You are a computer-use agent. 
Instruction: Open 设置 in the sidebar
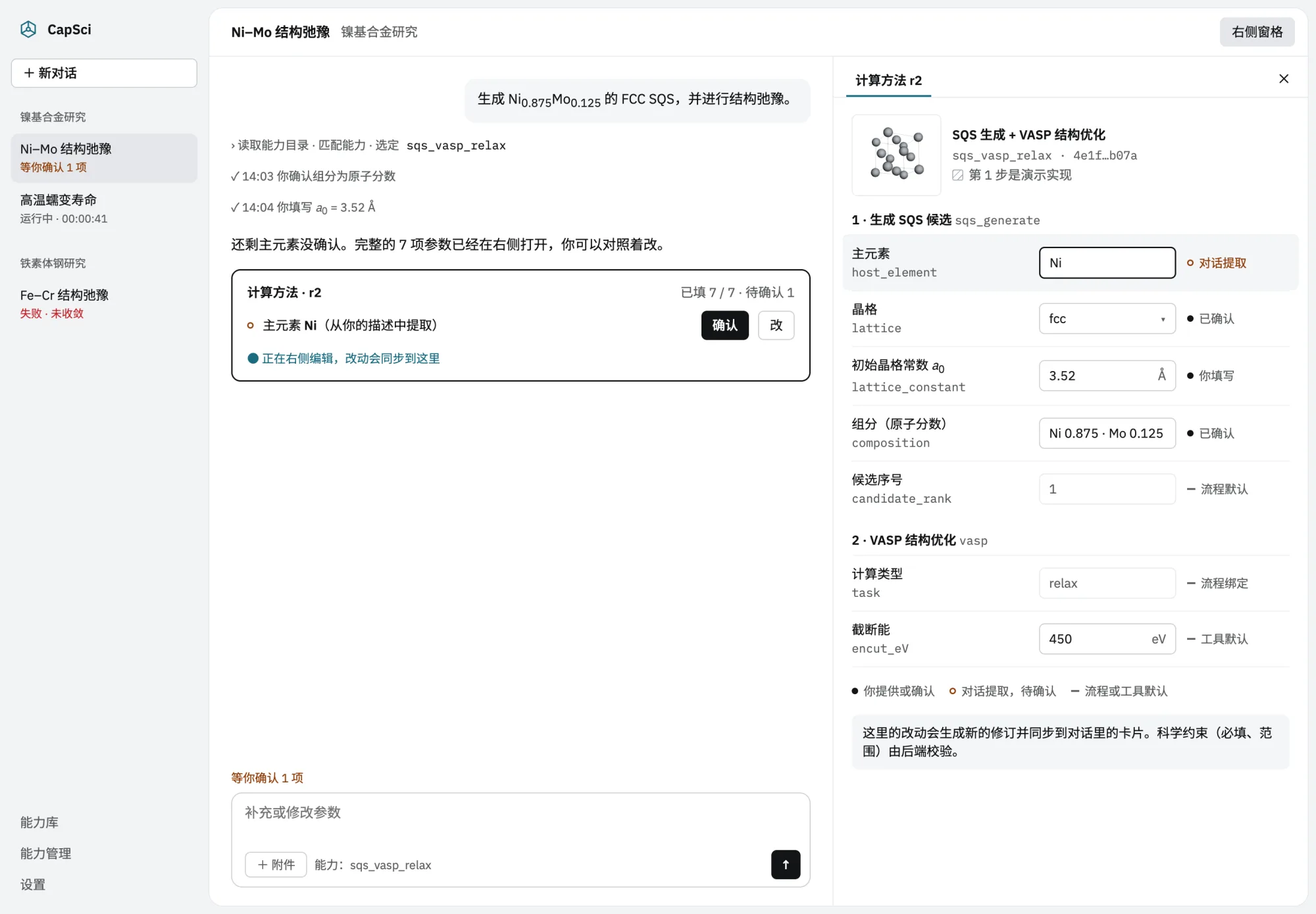[x=33, y=884]
